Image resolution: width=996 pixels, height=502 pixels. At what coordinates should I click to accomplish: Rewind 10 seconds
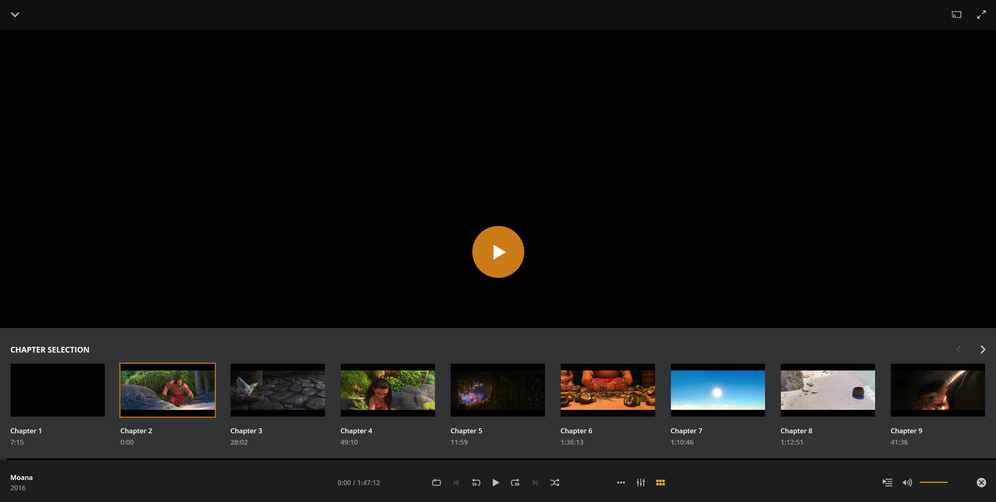476,483
